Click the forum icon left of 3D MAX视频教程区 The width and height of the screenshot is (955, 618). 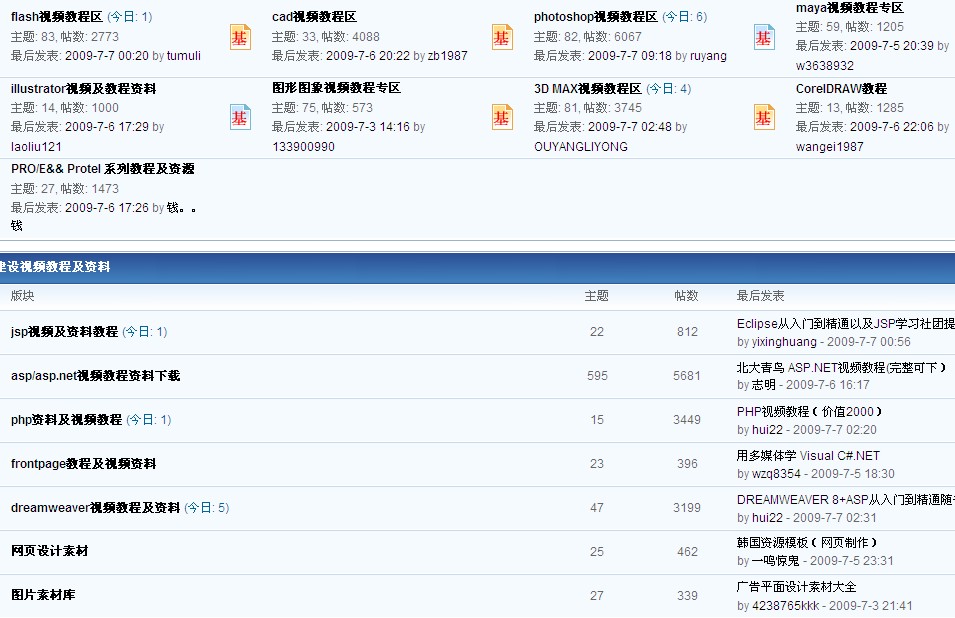click(x=502, y=117)
